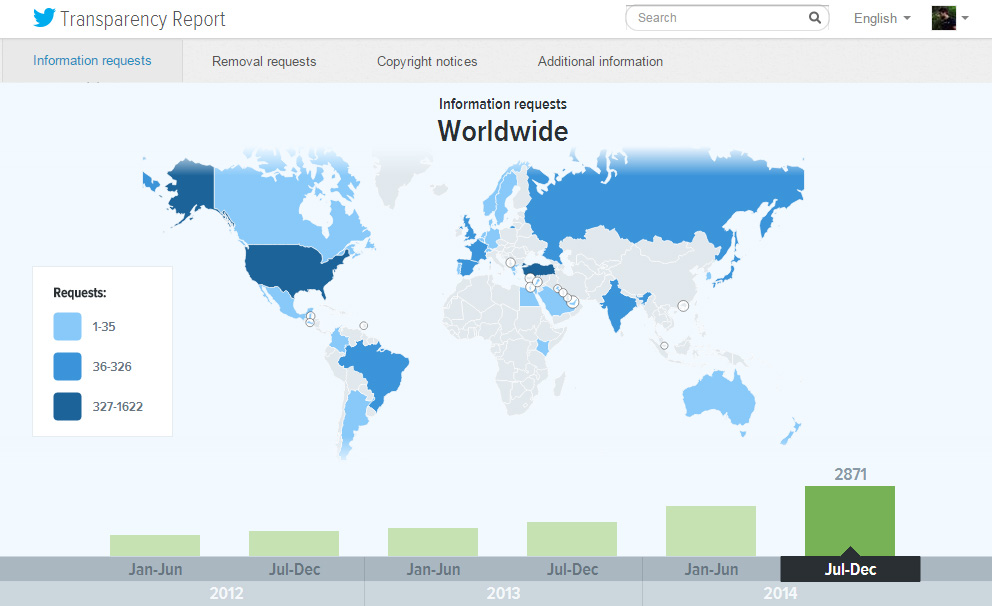Click the Jul-Dec 2014 timeline label
The image size is (992, 606).
pyautogui.click(x=850, y=569)
